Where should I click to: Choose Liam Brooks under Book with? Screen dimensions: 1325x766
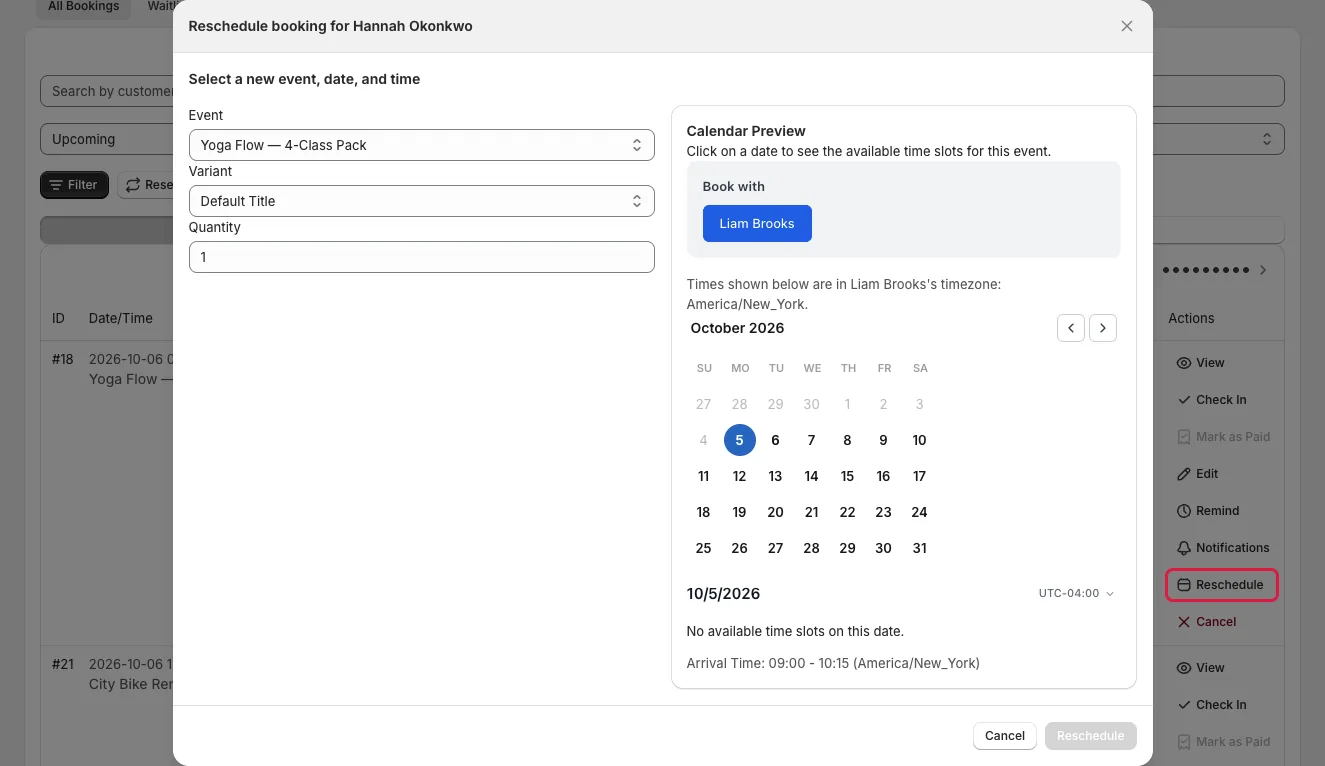coord(757,224)
